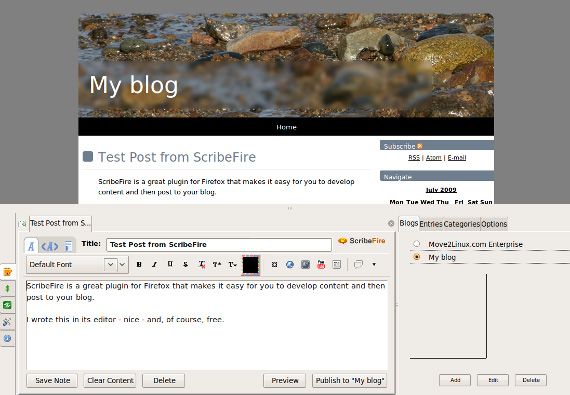Subscribe via the RSS link
The image size is (570, 395).
414,158
